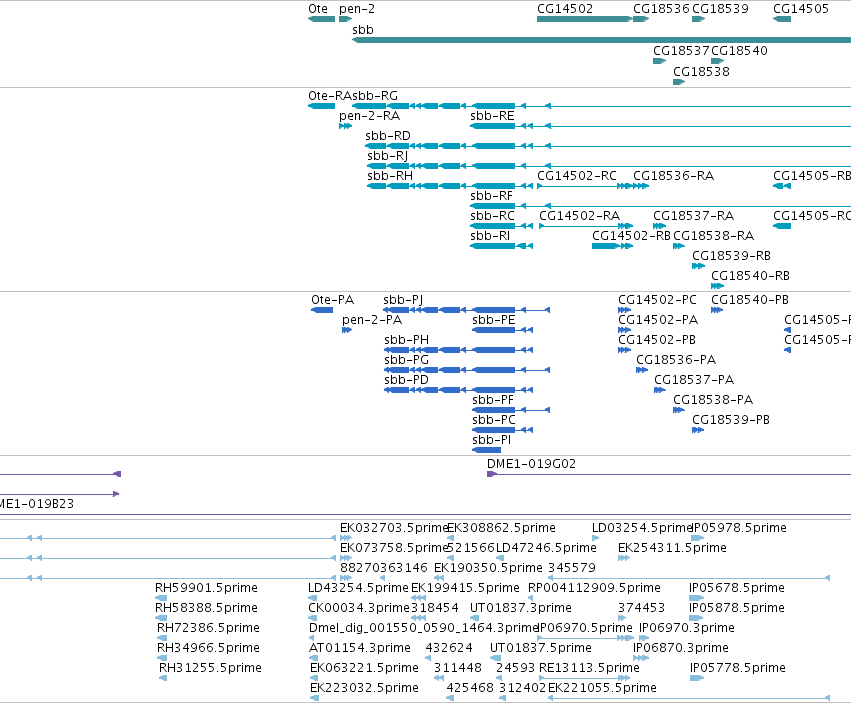Click the RE13113.5prime EST
851x703 pixels.
point(585,678)
